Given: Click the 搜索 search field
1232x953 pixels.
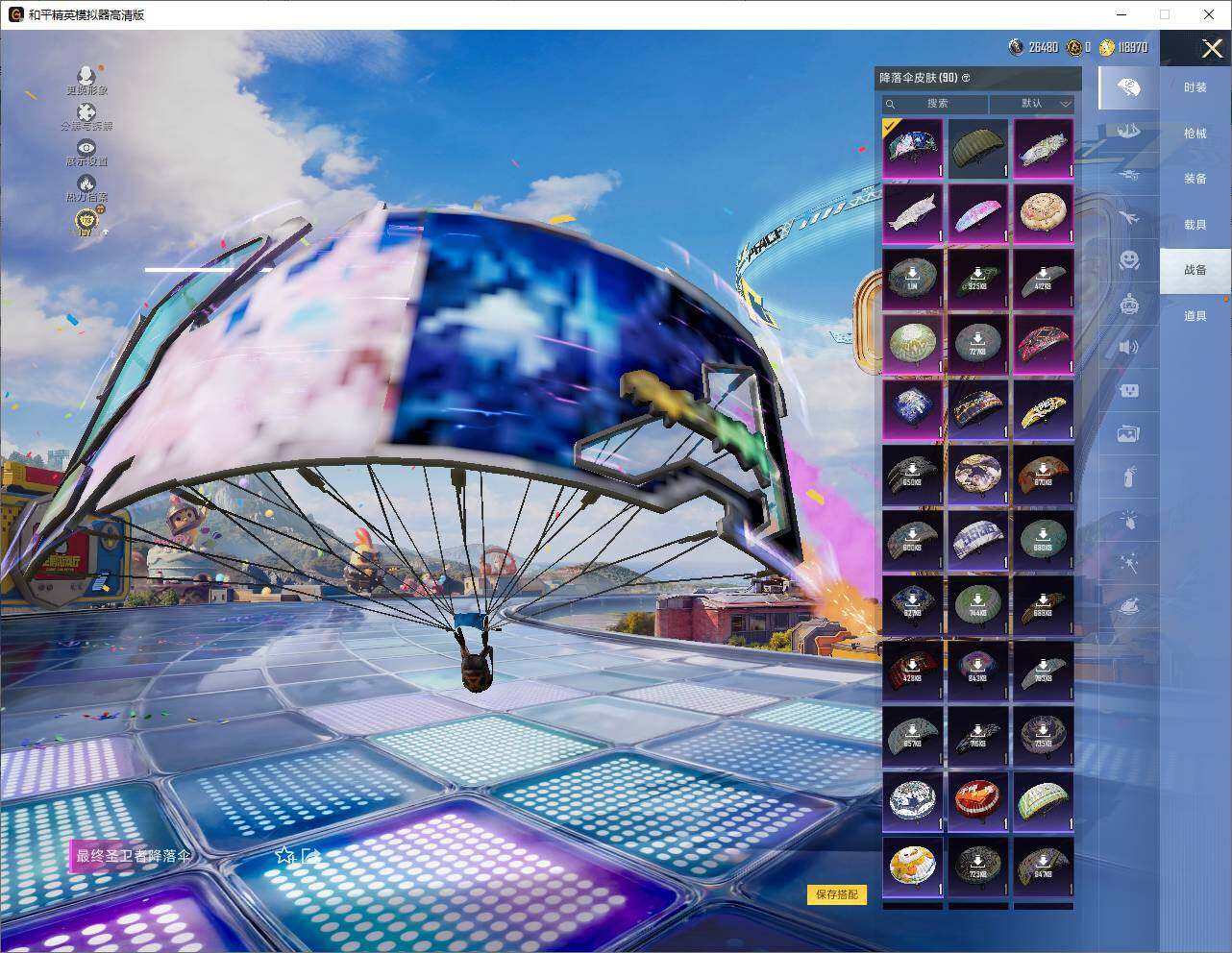Looking at the screenshot, I should 936,104.
